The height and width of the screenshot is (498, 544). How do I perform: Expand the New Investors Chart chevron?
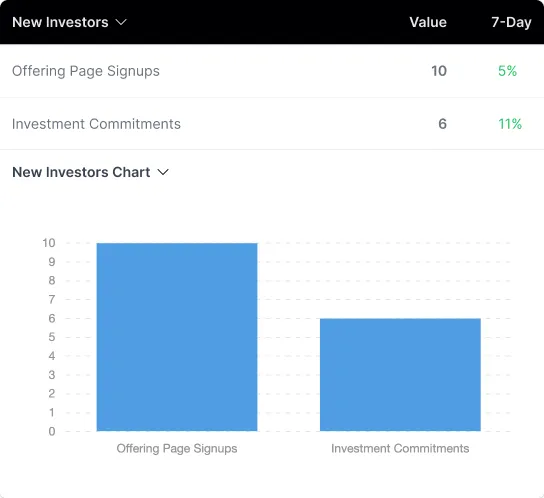pos(163,172)
